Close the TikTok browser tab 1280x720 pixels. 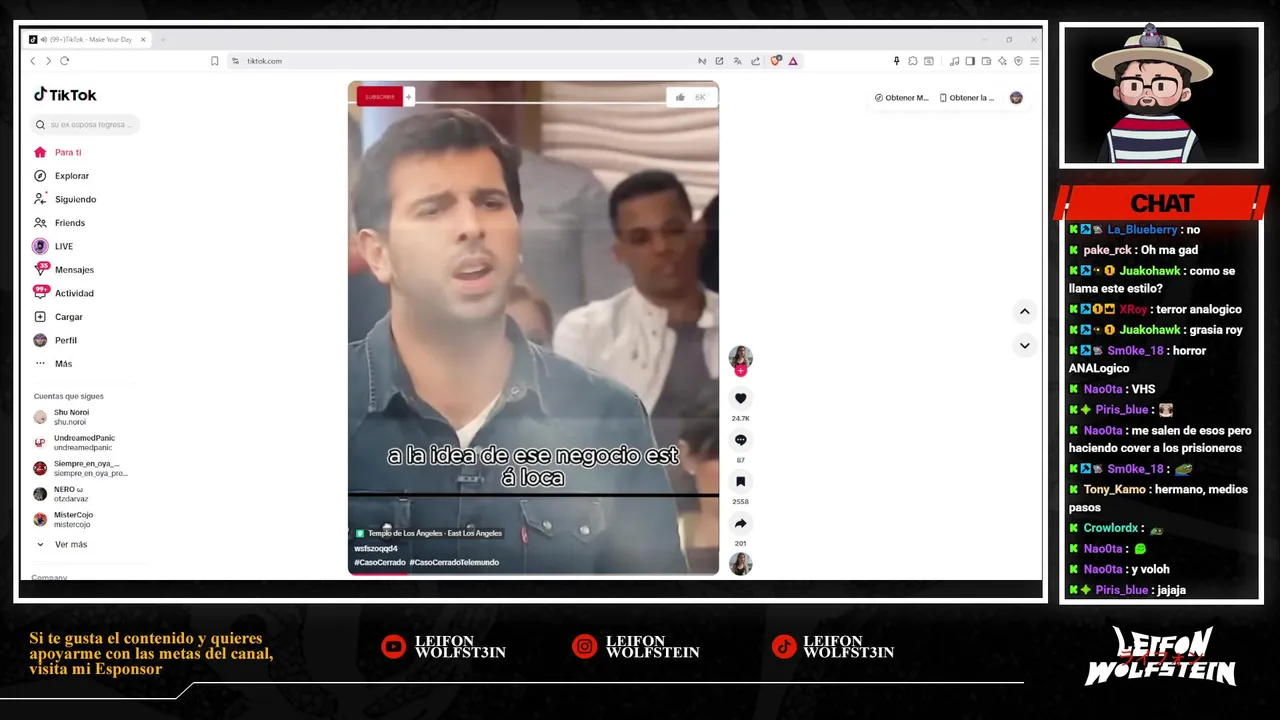(143, 40)
